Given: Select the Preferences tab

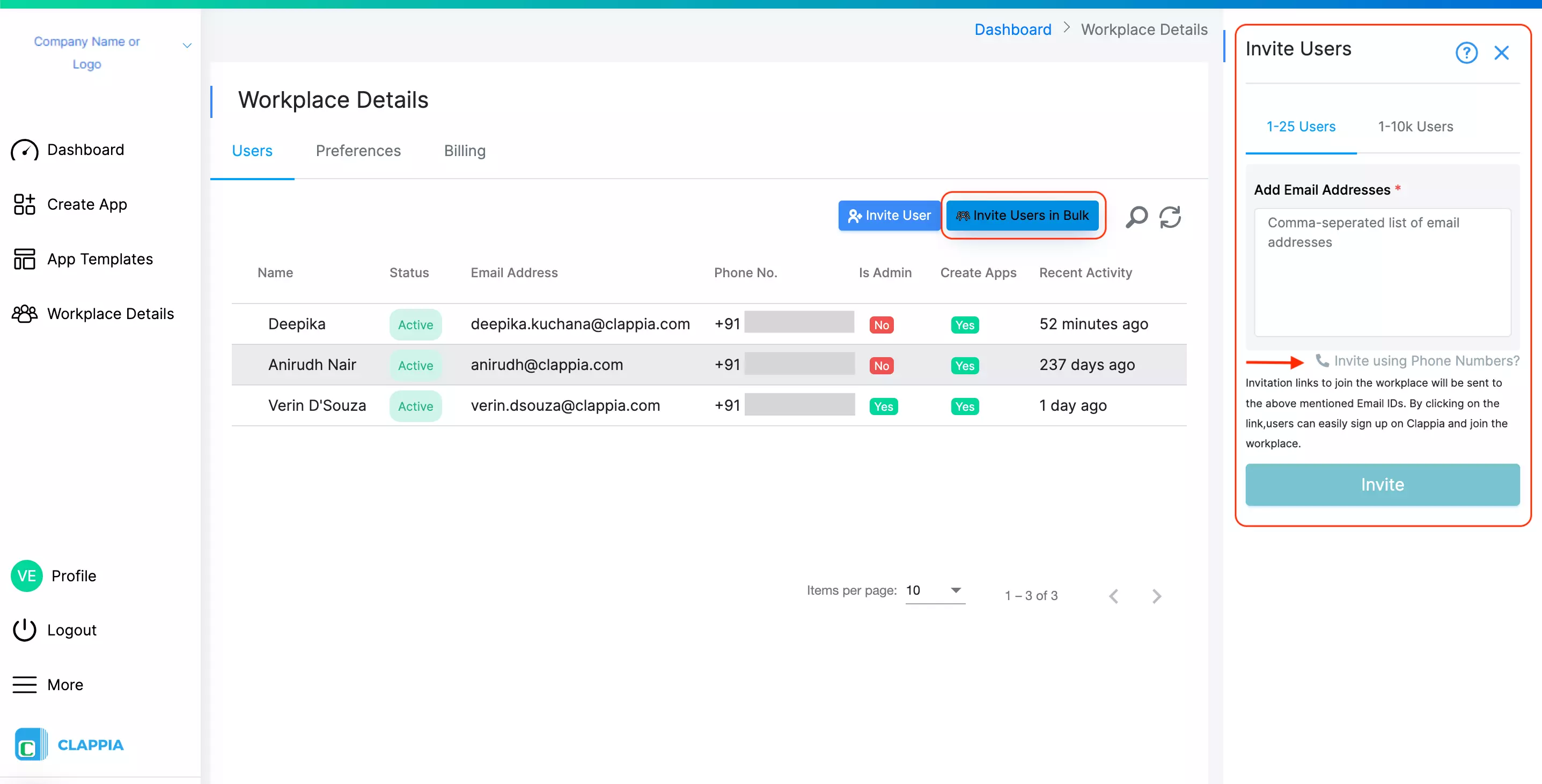Looking at the screenshot, I should pos(358,151).
